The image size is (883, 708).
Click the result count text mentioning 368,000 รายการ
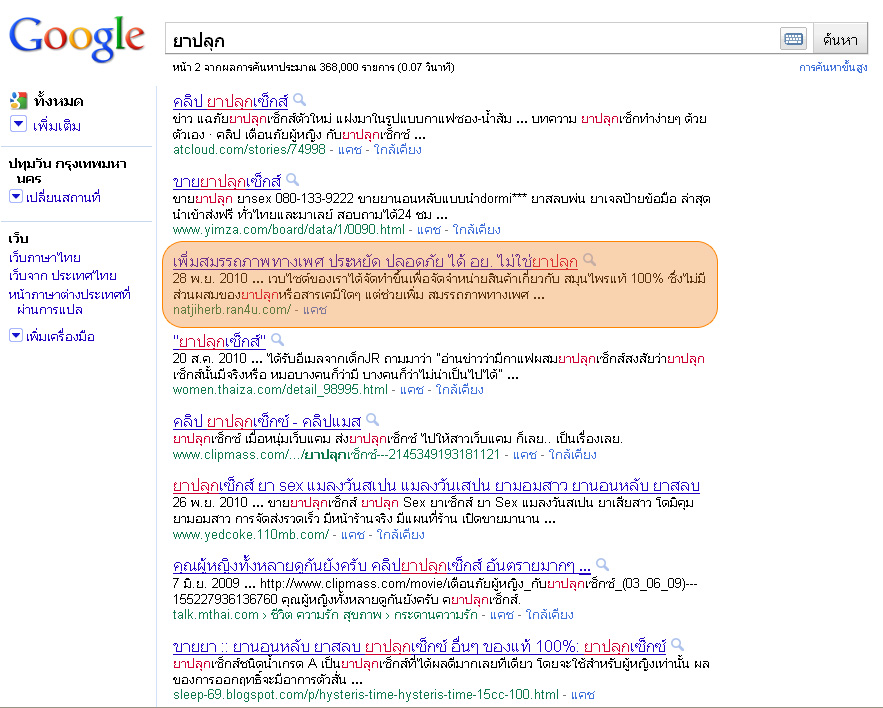click(314, 67)
